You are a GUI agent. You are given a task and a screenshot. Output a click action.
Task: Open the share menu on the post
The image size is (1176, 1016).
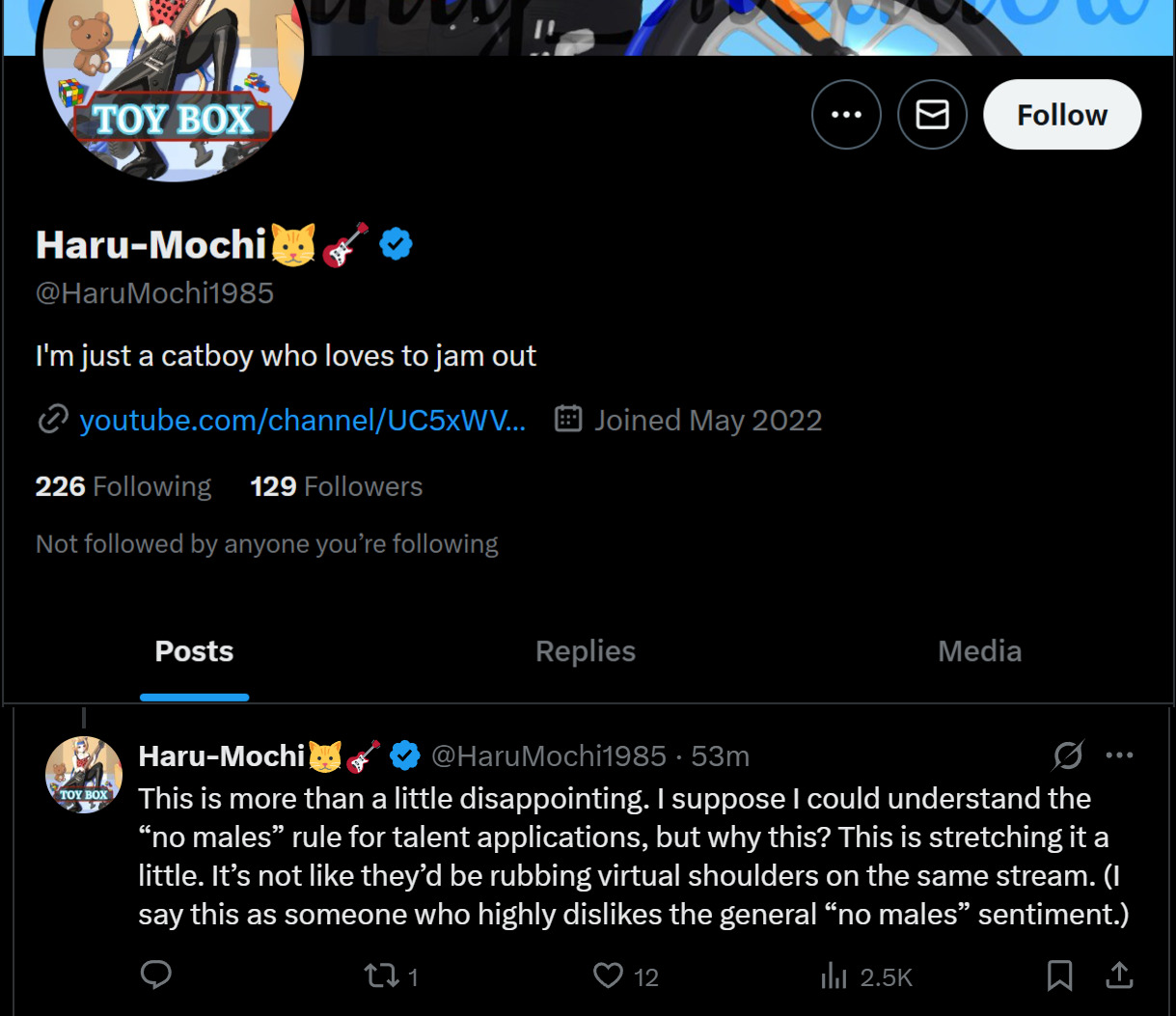pos(1119,976)
